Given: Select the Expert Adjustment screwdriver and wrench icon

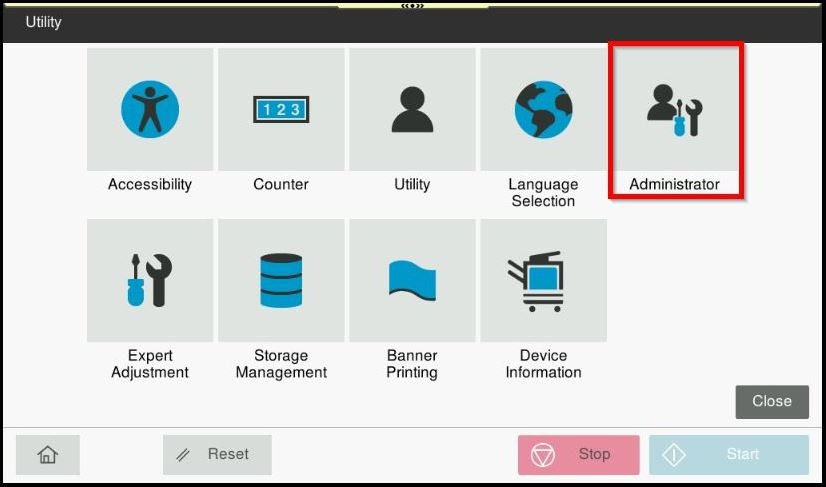Looking at the screenshot, I should coord(150,280).
